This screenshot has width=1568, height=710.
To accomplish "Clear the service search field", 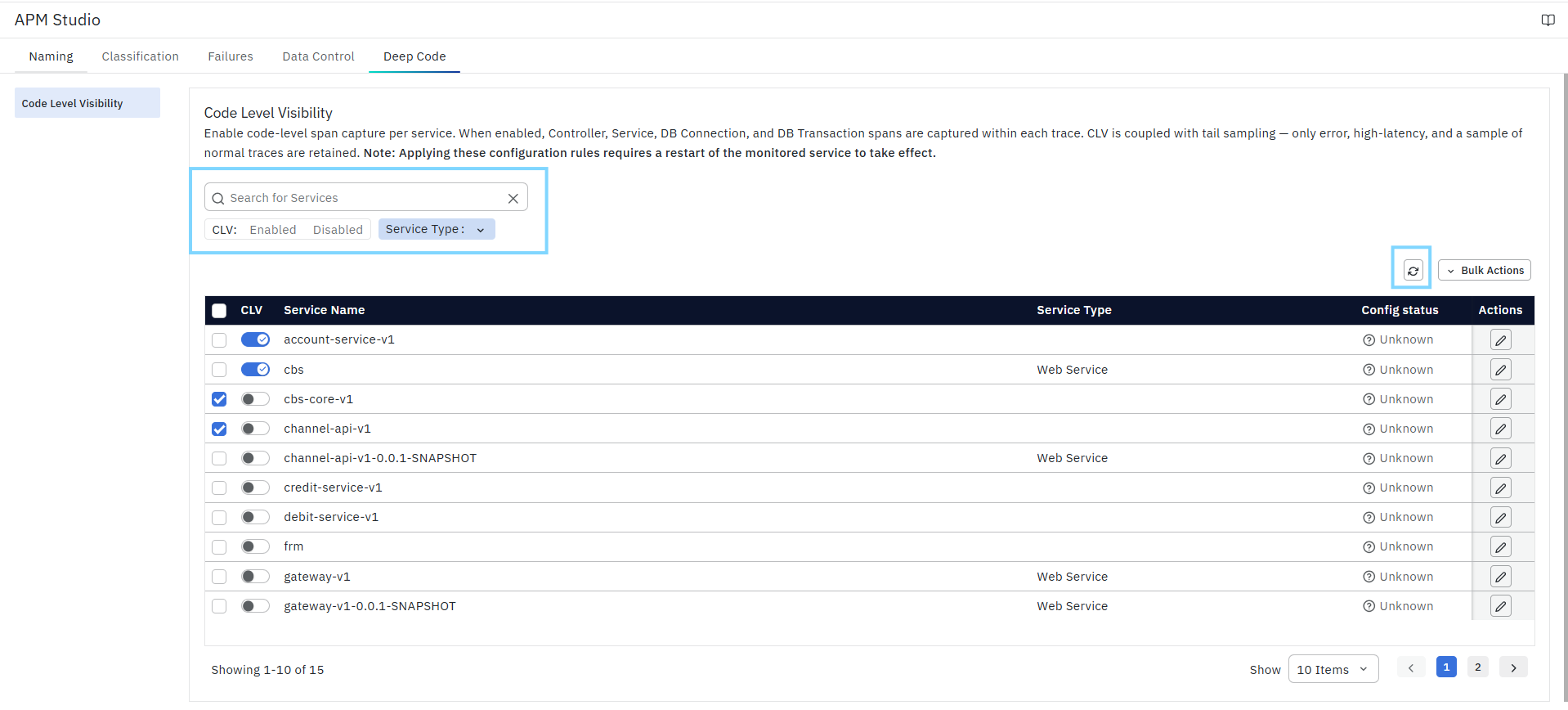I will coord(513,198).
